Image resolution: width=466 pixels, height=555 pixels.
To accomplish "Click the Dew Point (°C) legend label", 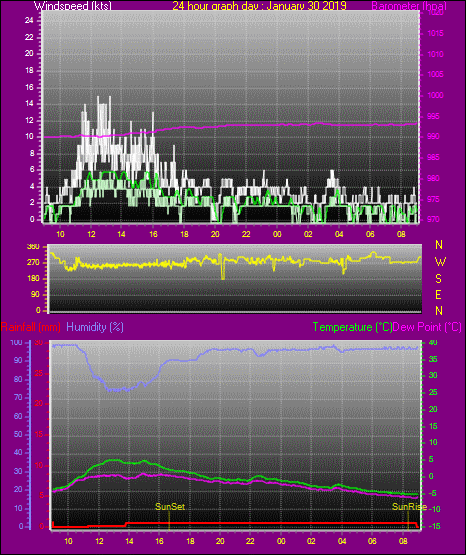I will [427, 327].
